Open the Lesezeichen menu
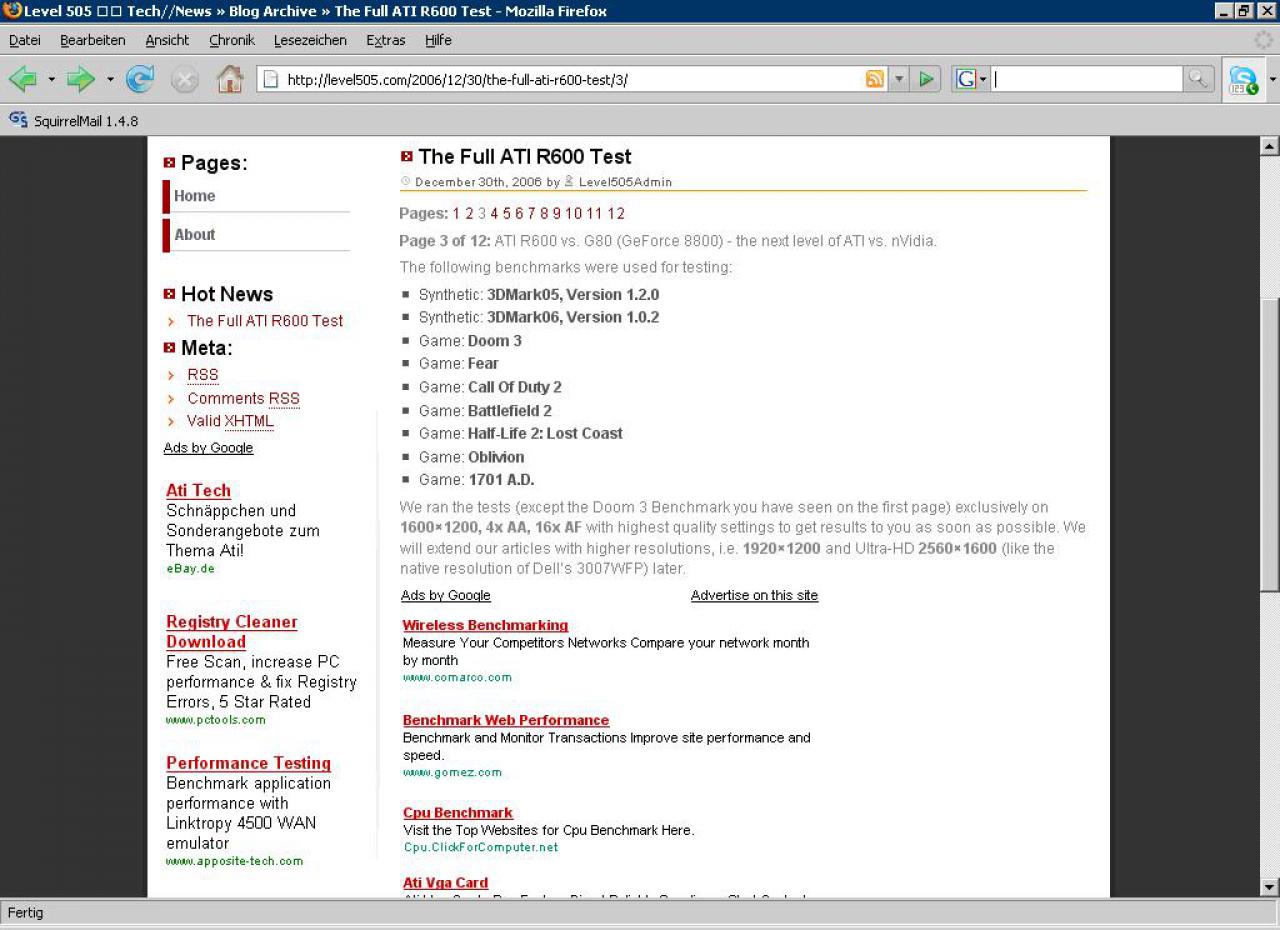This screenshot has height=930, width=1280. [x=310, y=40]
